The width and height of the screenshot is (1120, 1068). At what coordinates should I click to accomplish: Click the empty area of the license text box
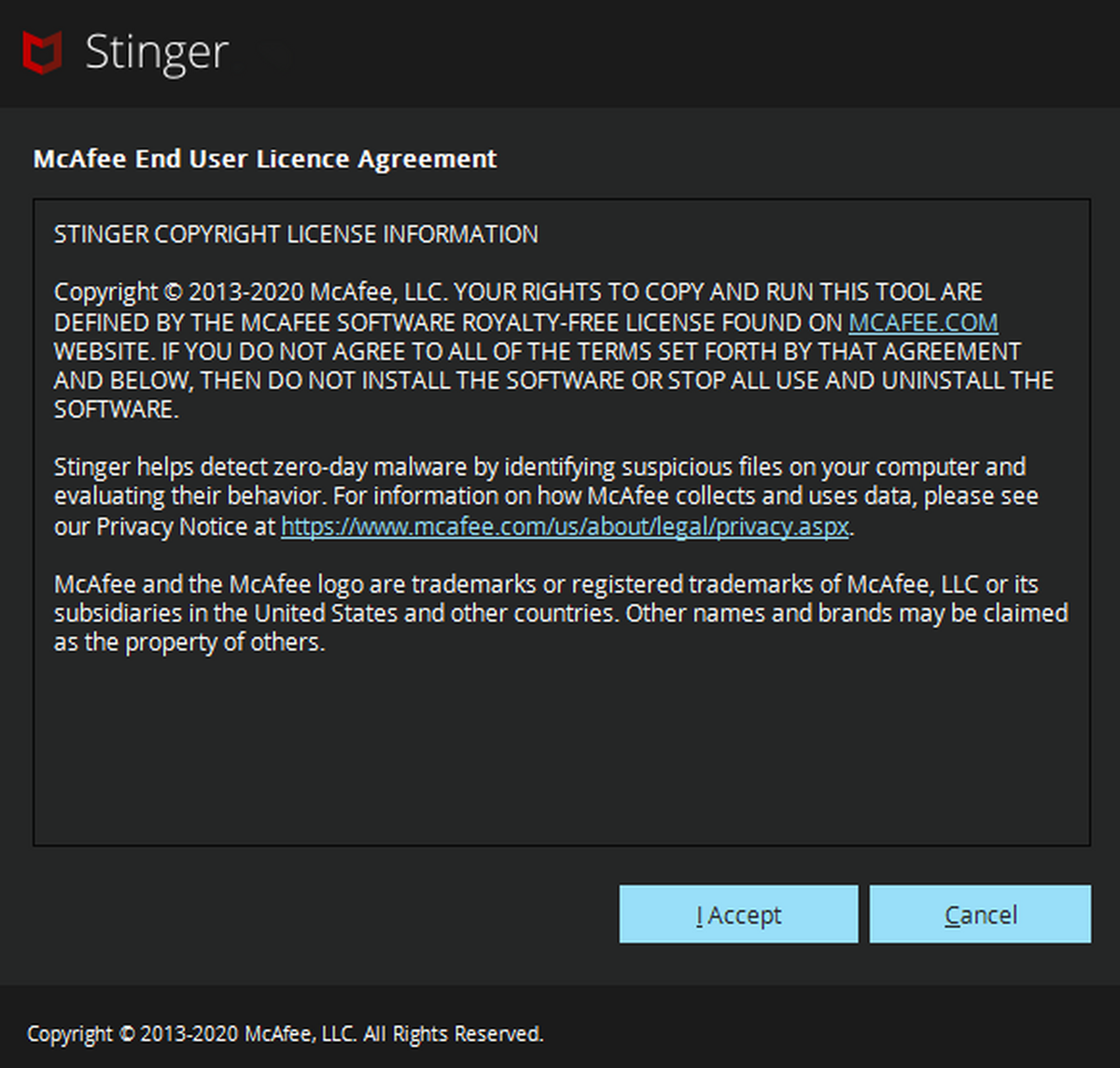560,747
